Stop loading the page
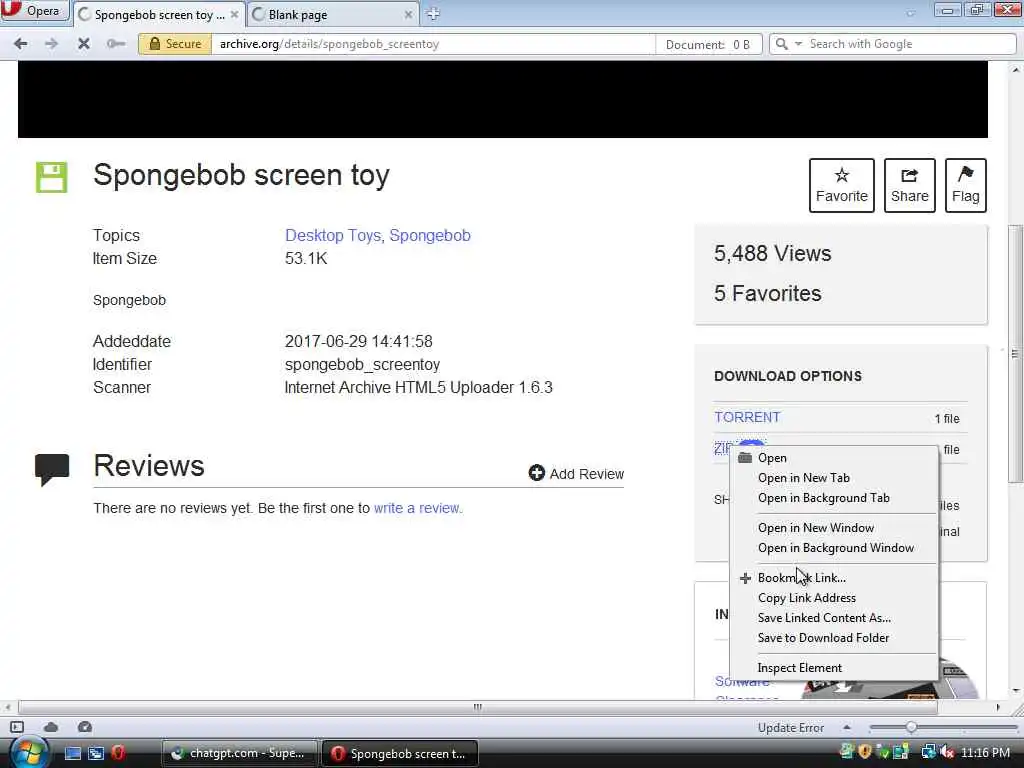This screenshot has width=1024, height=768. [x=84, y=44]
